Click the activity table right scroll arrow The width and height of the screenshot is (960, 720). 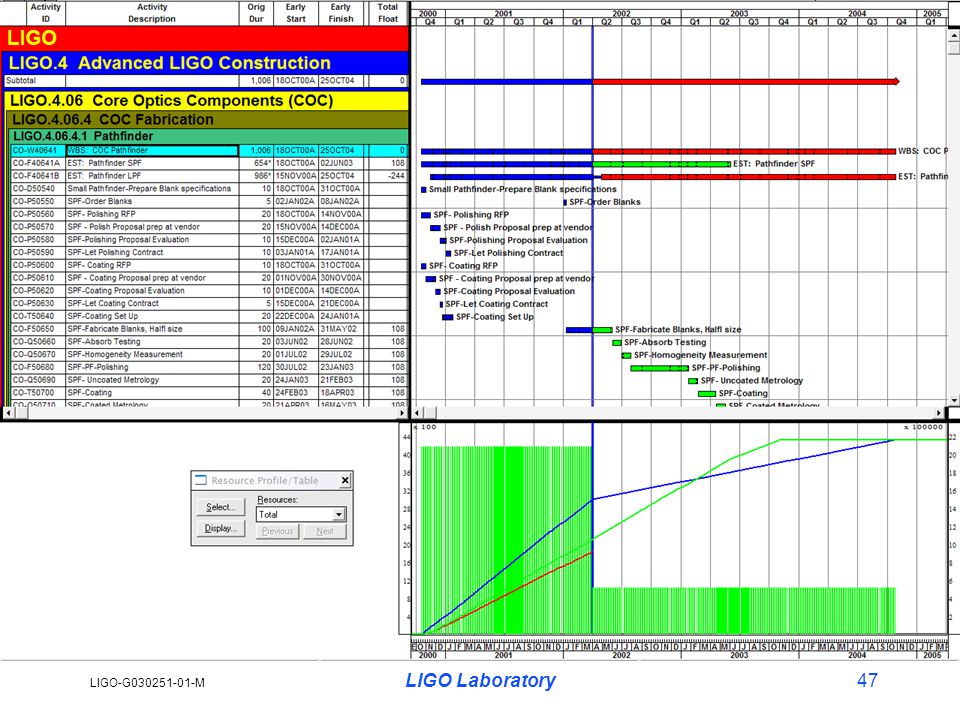click(x=402, y=413)
